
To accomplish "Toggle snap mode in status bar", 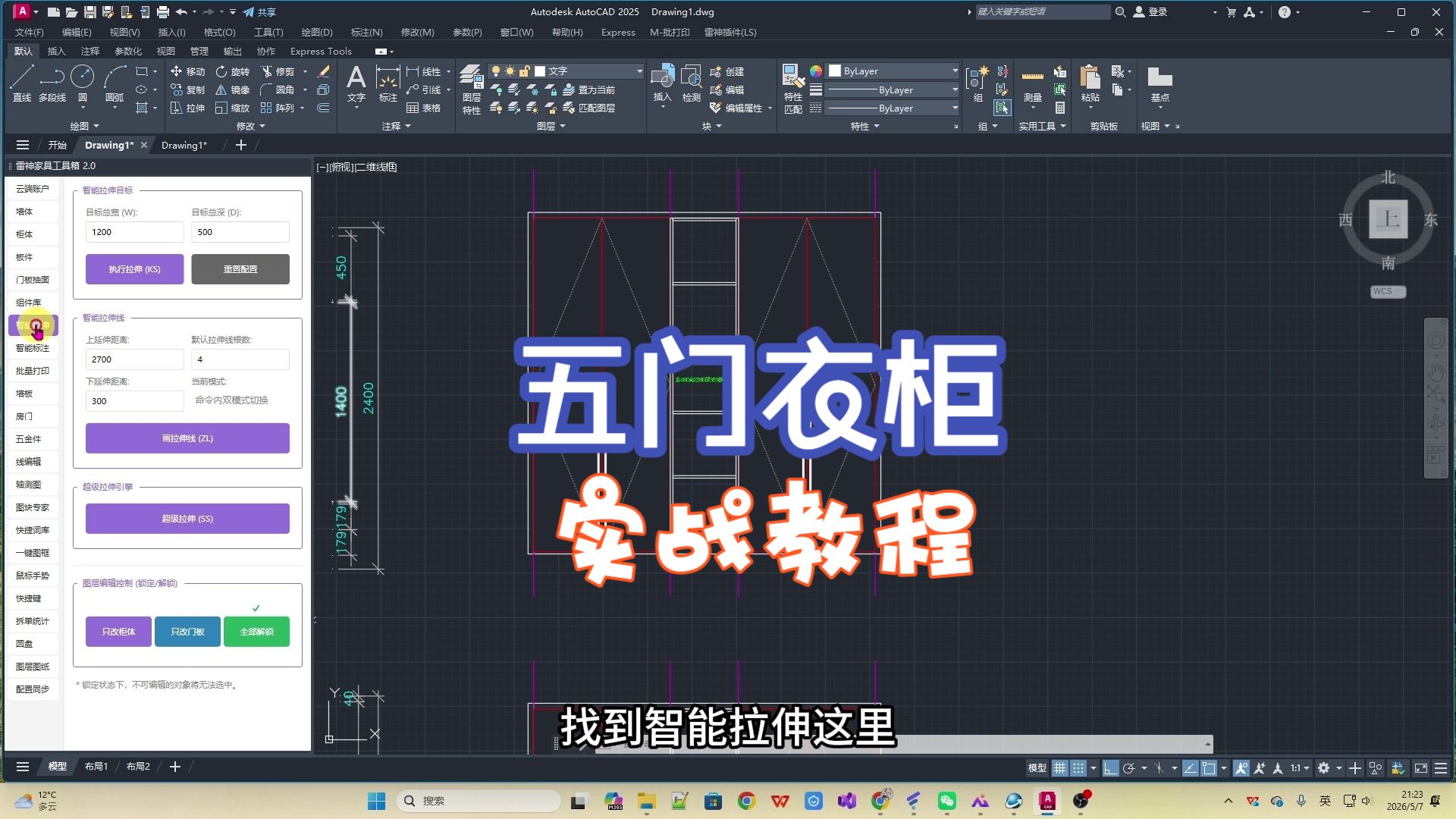I will [x=1078, y=768].
